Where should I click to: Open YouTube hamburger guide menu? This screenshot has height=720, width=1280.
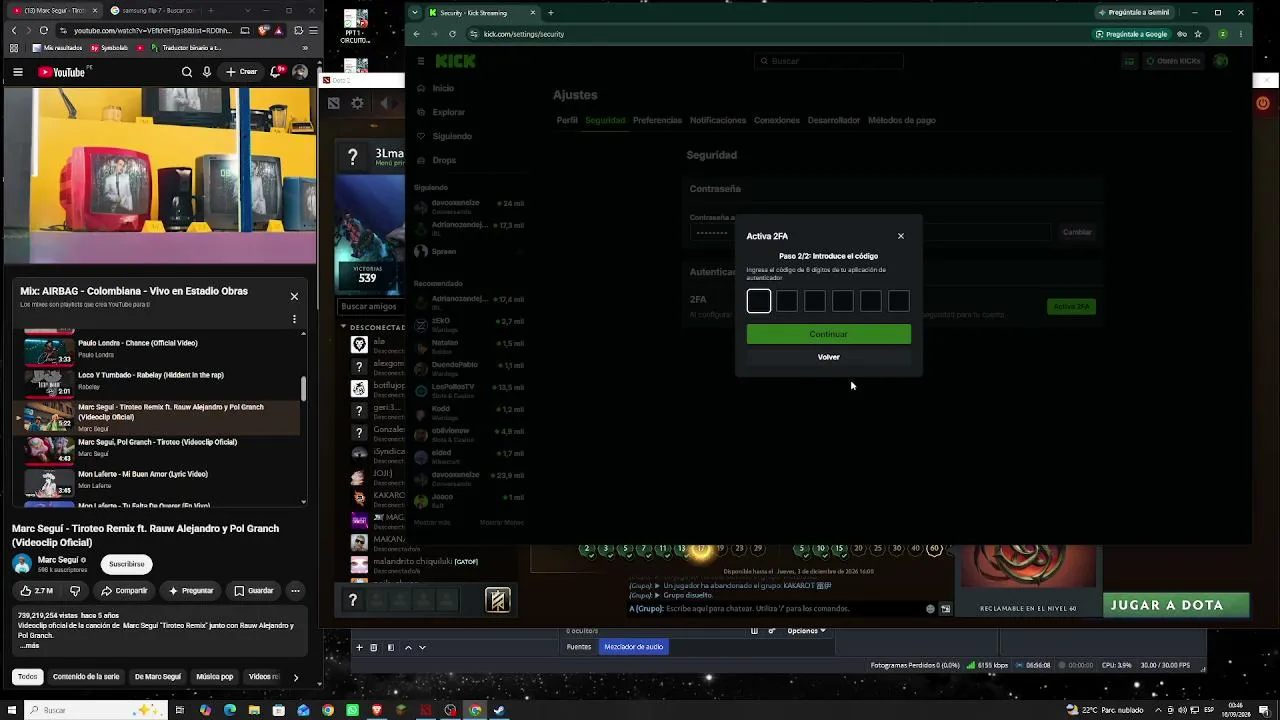click(18, 72)
